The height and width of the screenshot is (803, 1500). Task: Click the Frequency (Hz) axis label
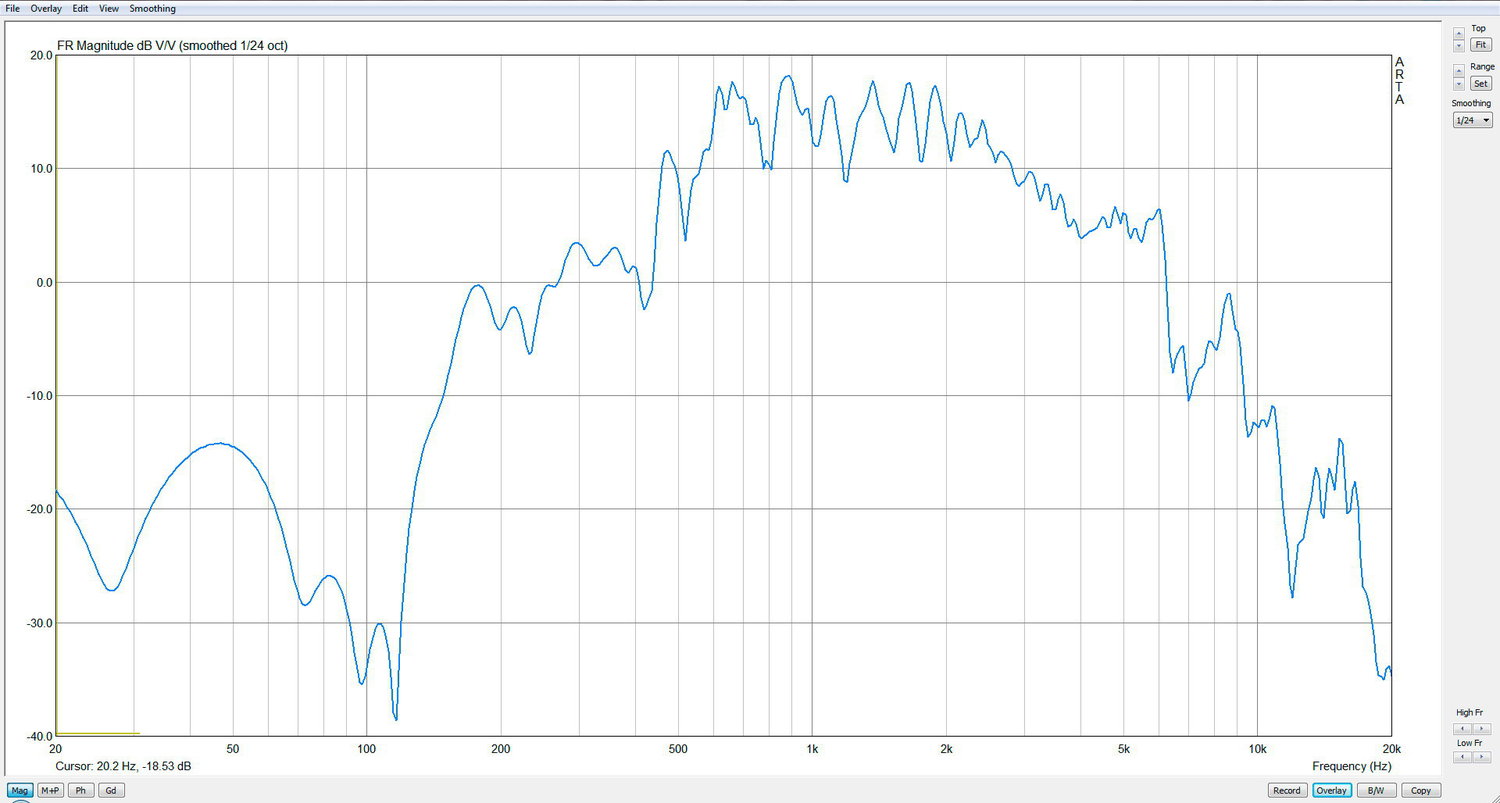point(1352,766)
